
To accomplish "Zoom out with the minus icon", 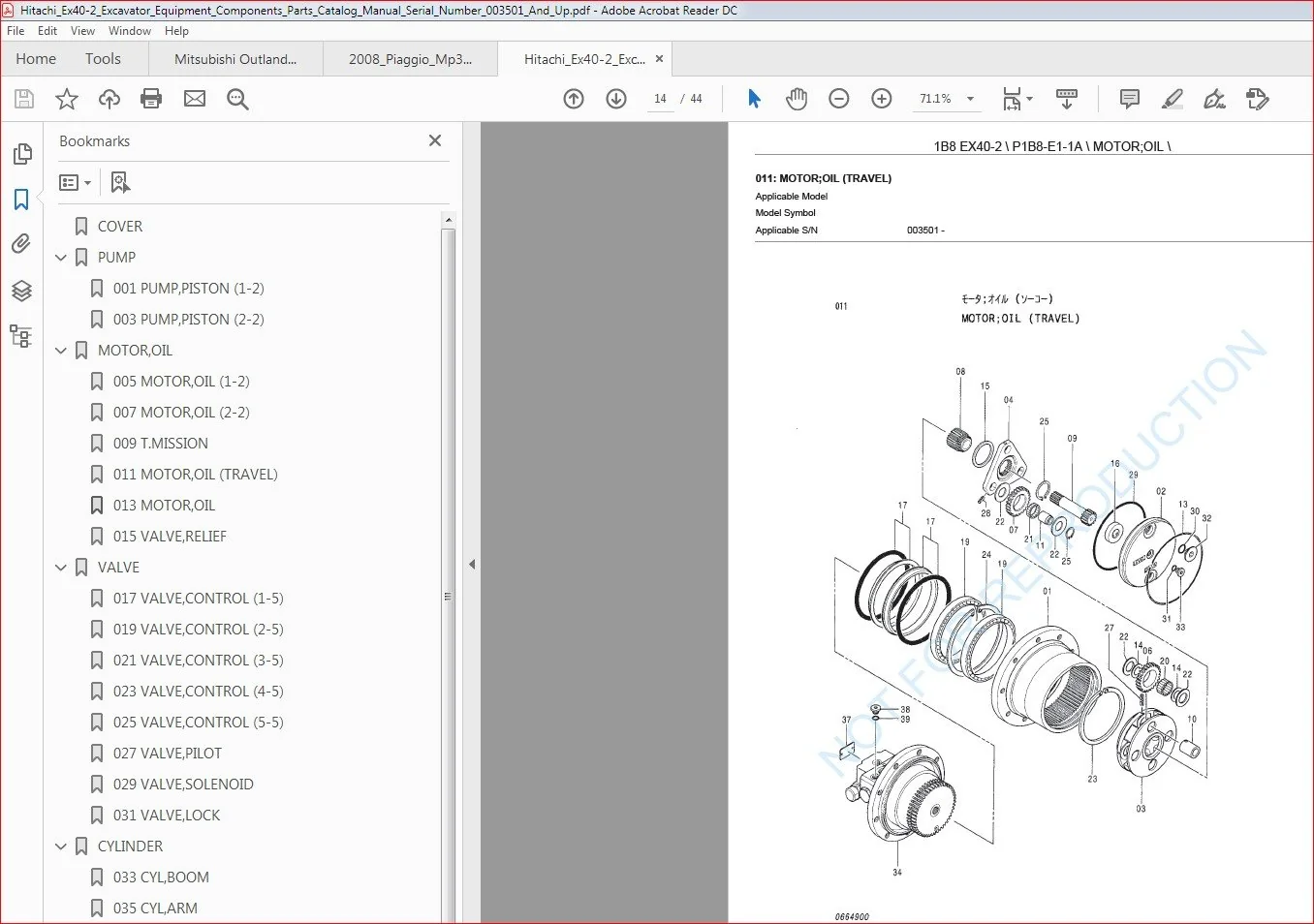I will [839, 99].
